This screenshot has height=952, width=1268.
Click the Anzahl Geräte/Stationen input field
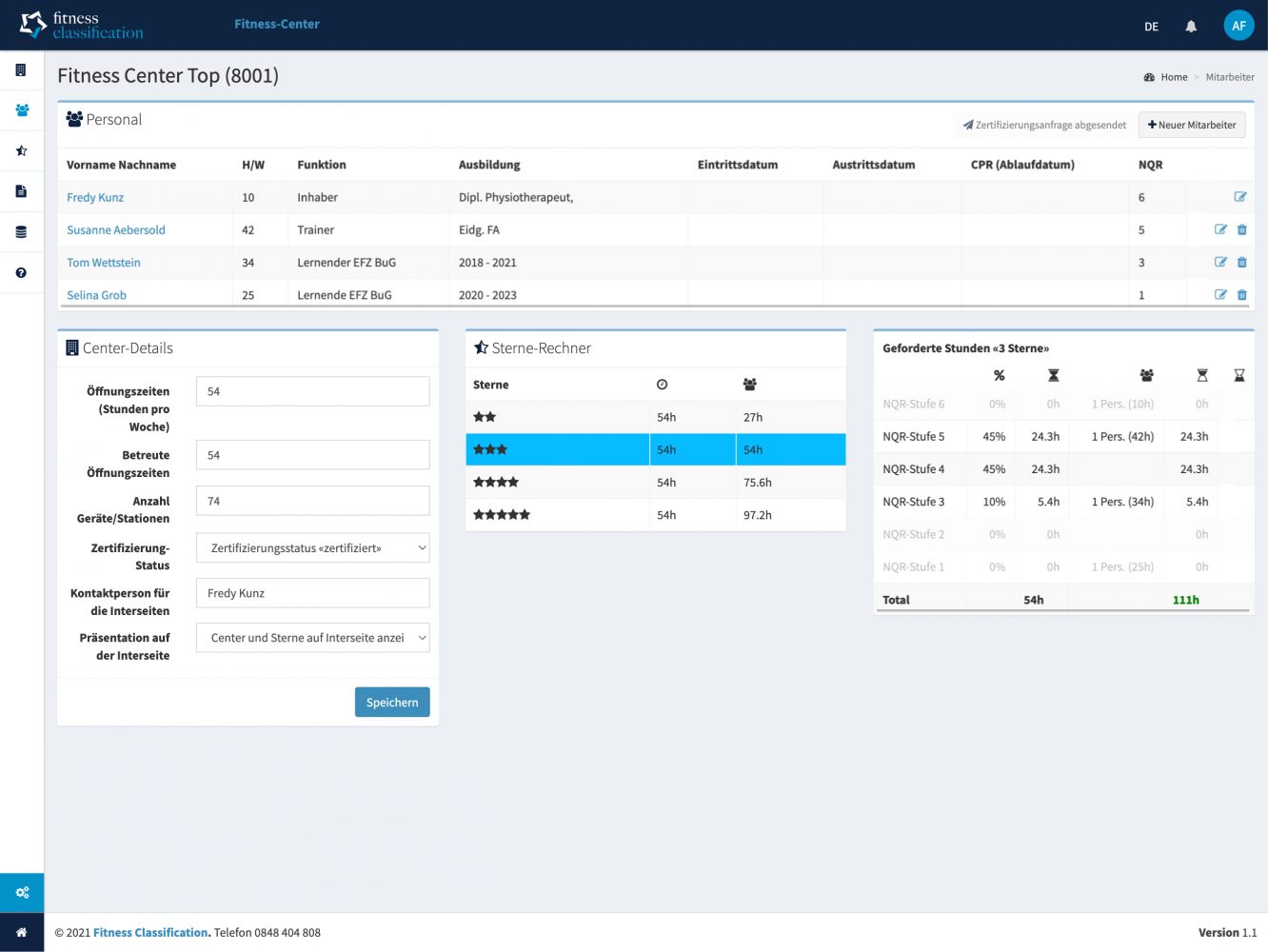313,501
